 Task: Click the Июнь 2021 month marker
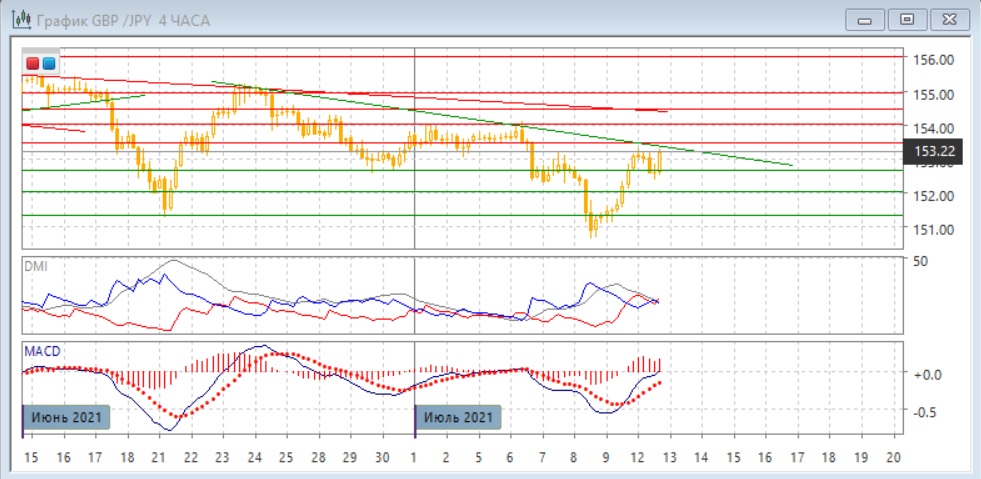click(x=65, y=416)
